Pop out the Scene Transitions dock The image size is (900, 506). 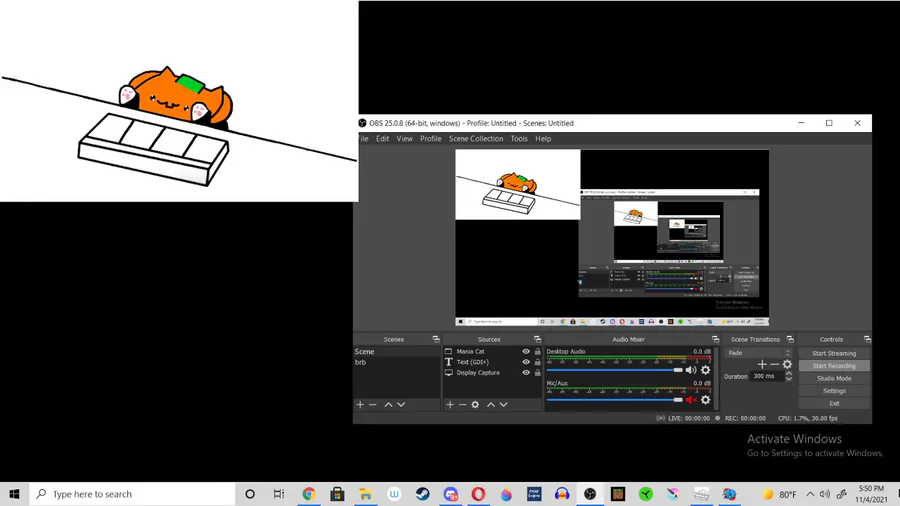tap(790, 339)
